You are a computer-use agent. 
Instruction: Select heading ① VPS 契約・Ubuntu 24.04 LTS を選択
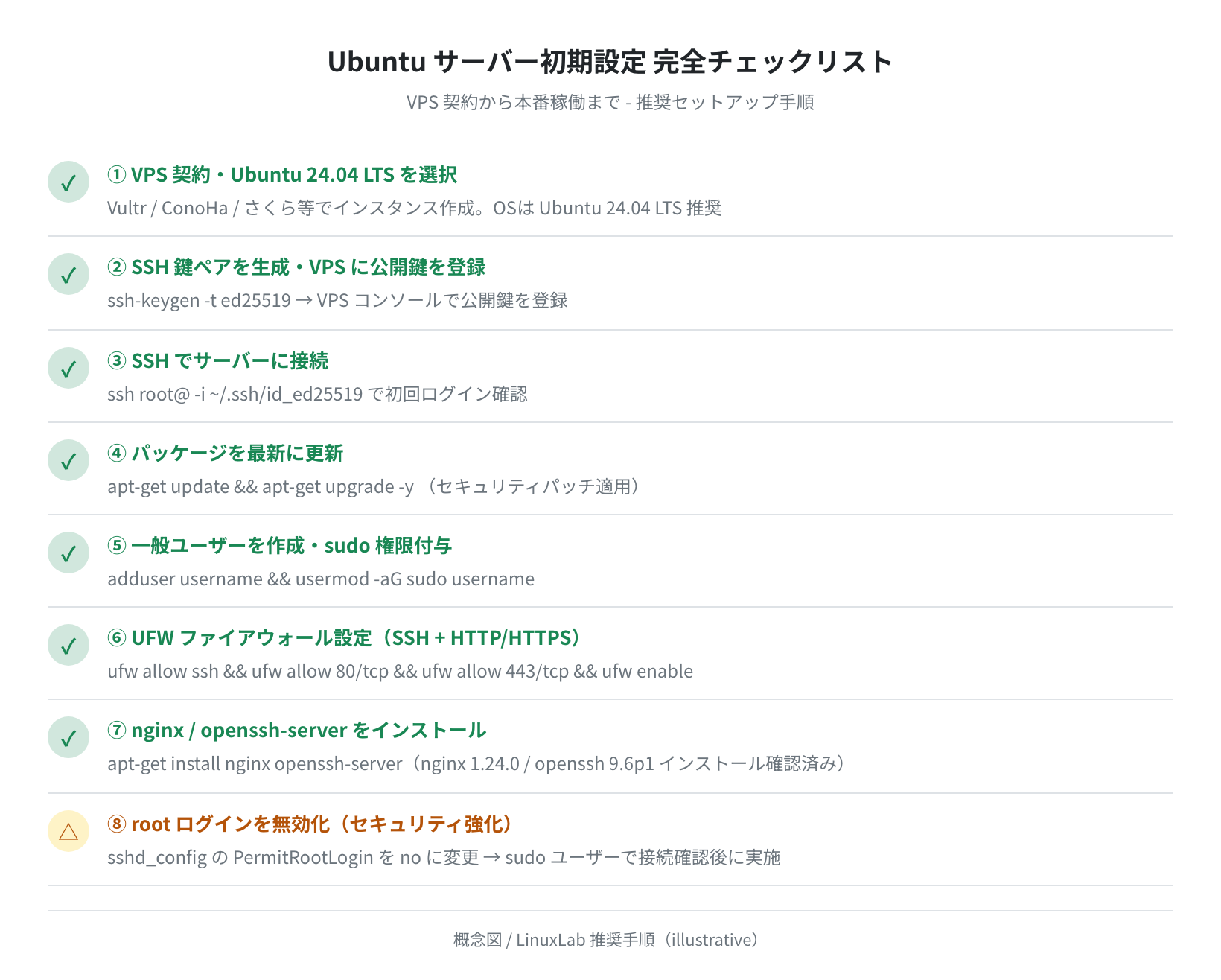[x=282, y=175]
